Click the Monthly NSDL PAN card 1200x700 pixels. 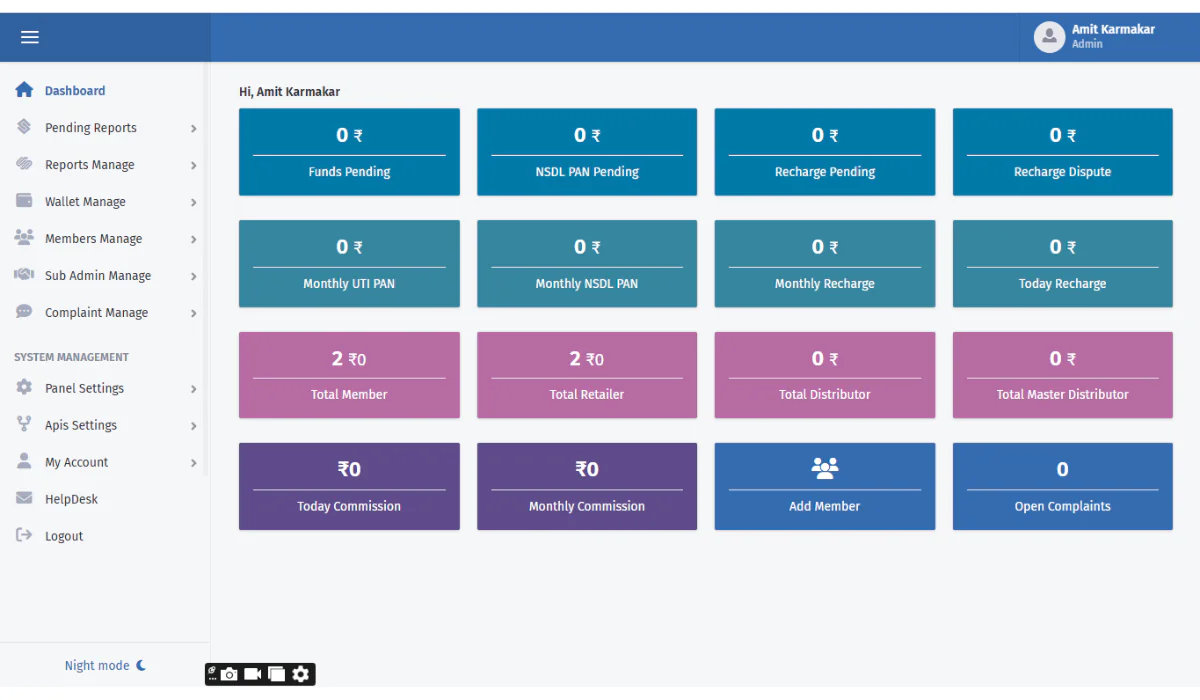(x=587, y=263)
